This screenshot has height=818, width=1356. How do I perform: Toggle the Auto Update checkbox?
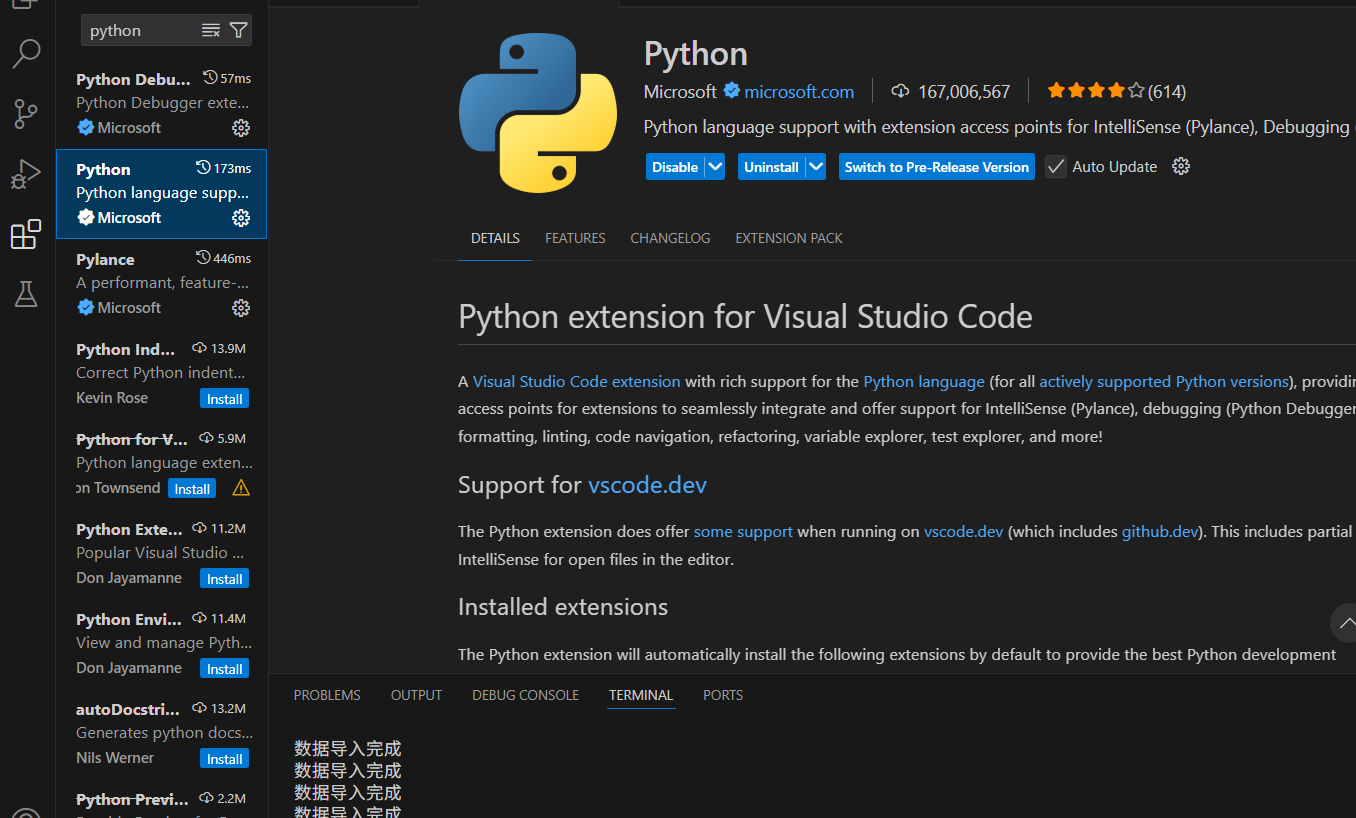pos(1056,167)
